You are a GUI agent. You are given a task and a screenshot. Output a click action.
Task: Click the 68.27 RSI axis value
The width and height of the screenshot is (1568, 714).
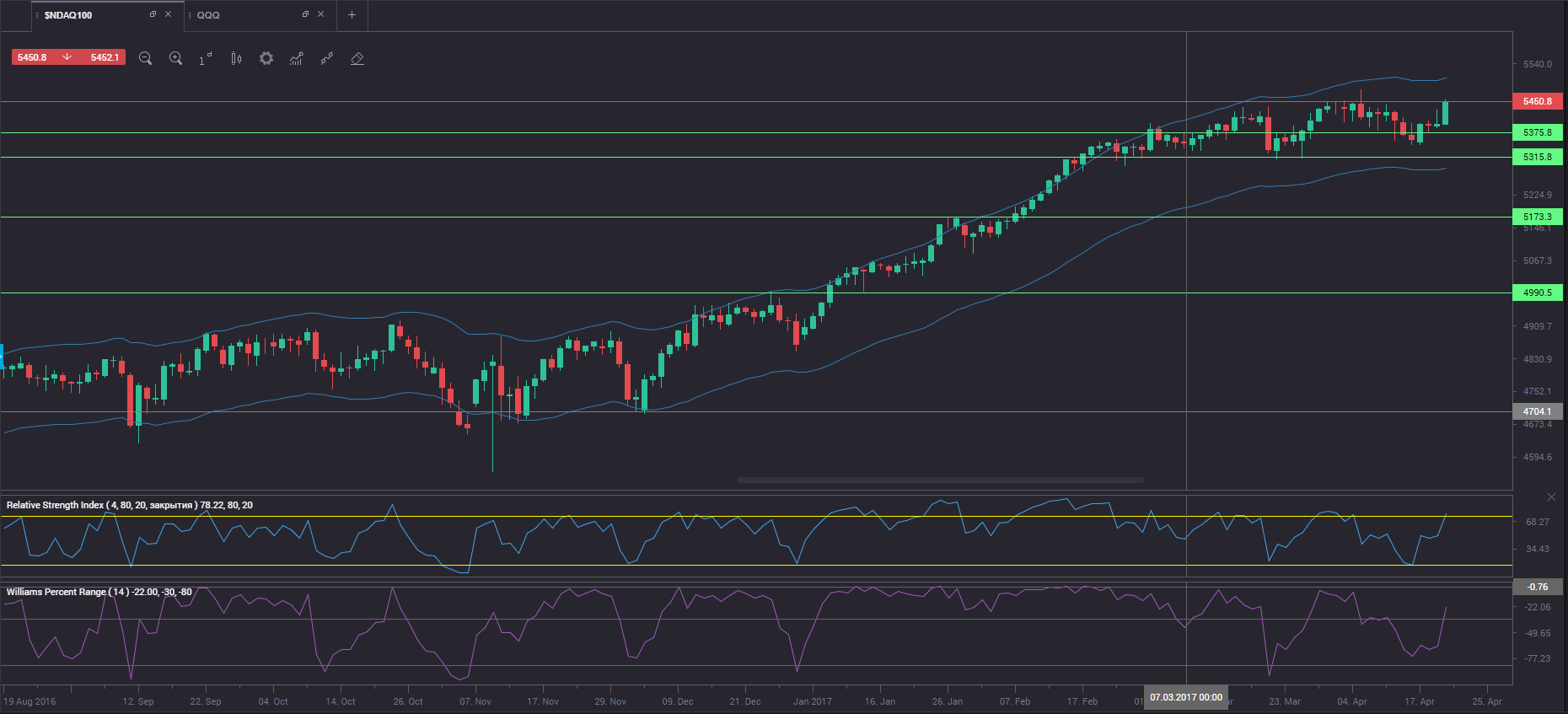(1538, 522)
